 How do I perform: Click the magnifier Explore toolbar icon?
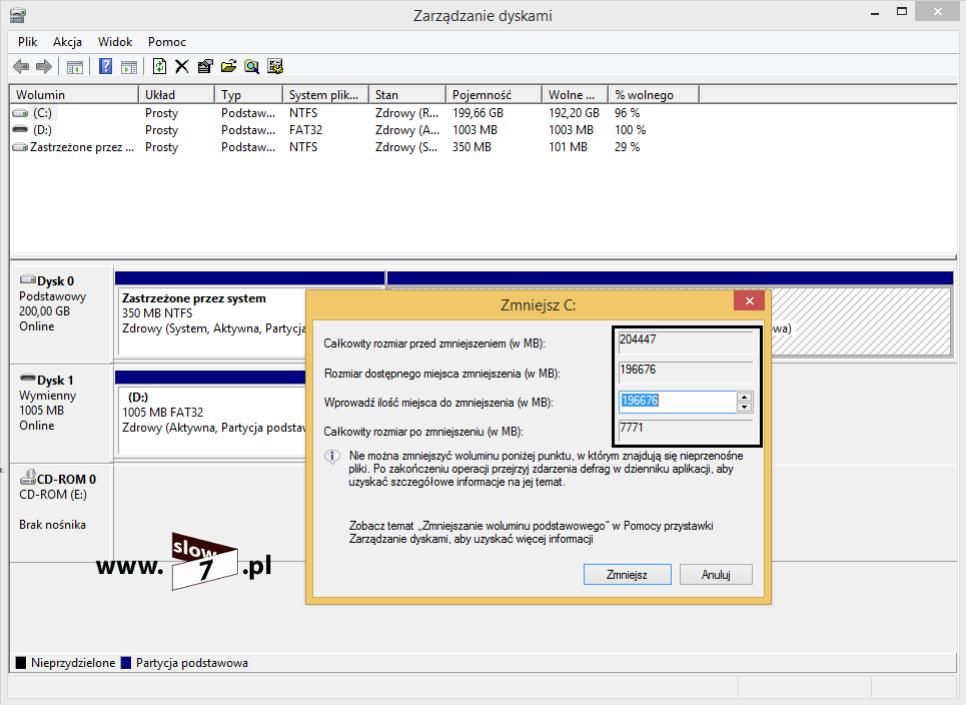251,67
